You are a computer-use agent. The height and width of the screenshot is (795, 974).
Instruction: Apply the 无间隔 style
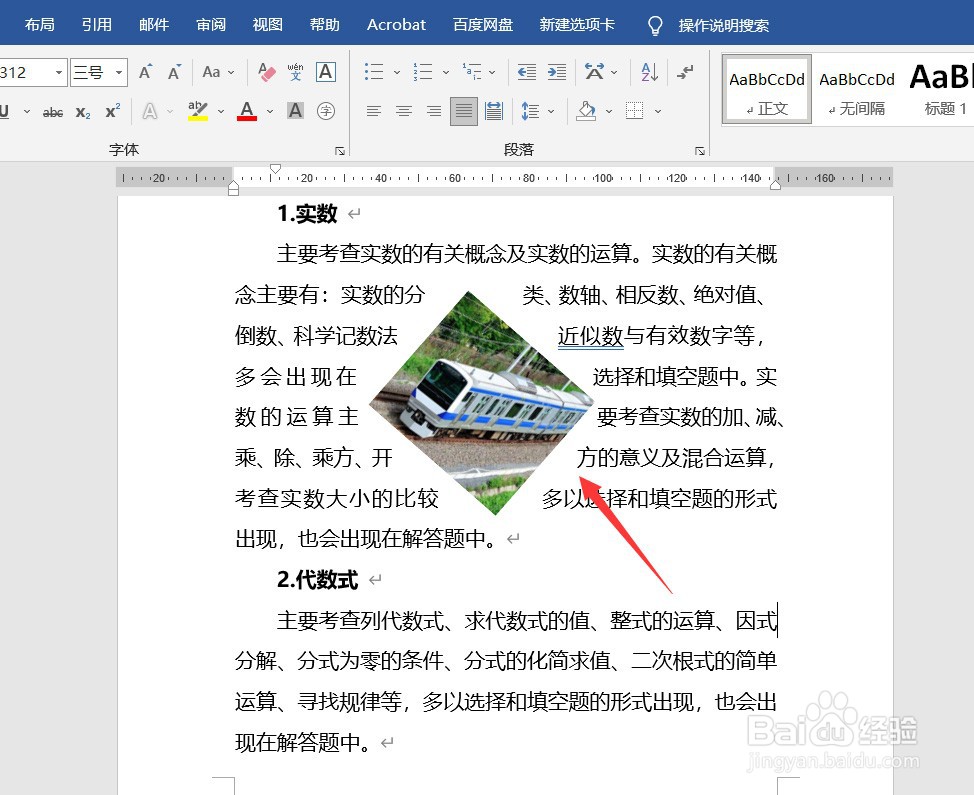(856, 90)
